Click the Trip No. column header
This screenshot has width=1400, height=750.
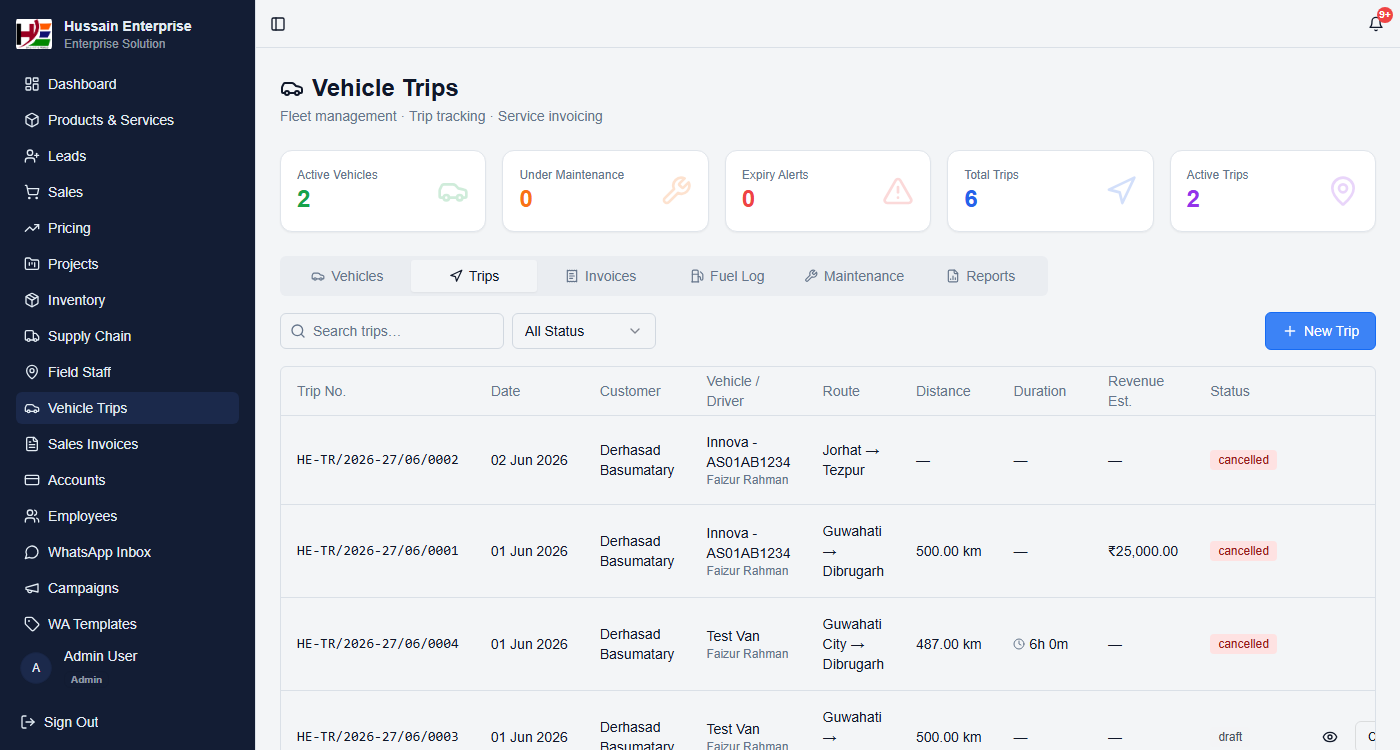pos(322,391)
